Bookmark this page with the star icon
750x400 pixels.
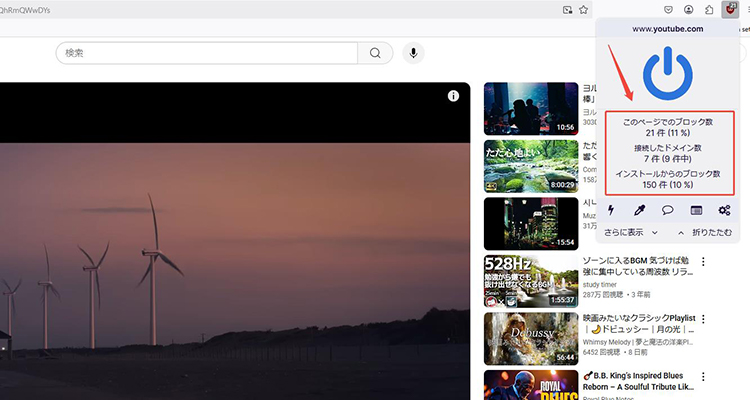pyautogui.click(x=584, y=10)
